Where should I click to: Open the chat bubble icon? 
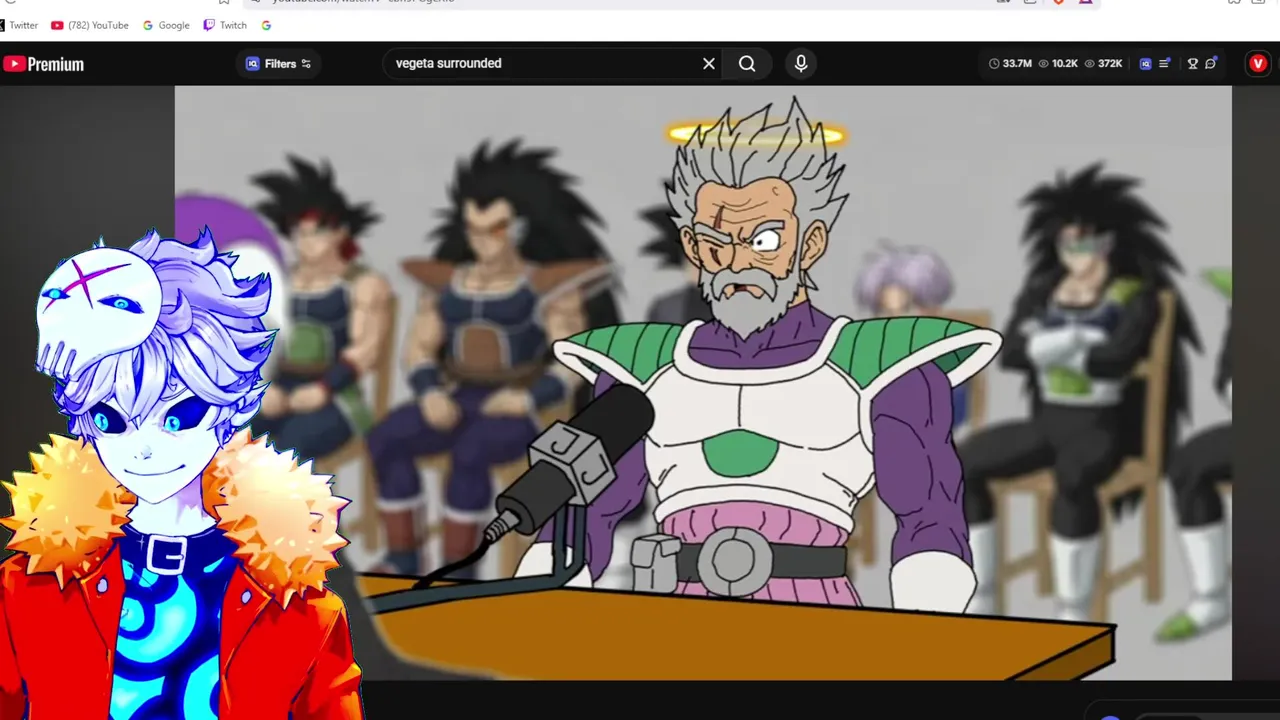1211,63
